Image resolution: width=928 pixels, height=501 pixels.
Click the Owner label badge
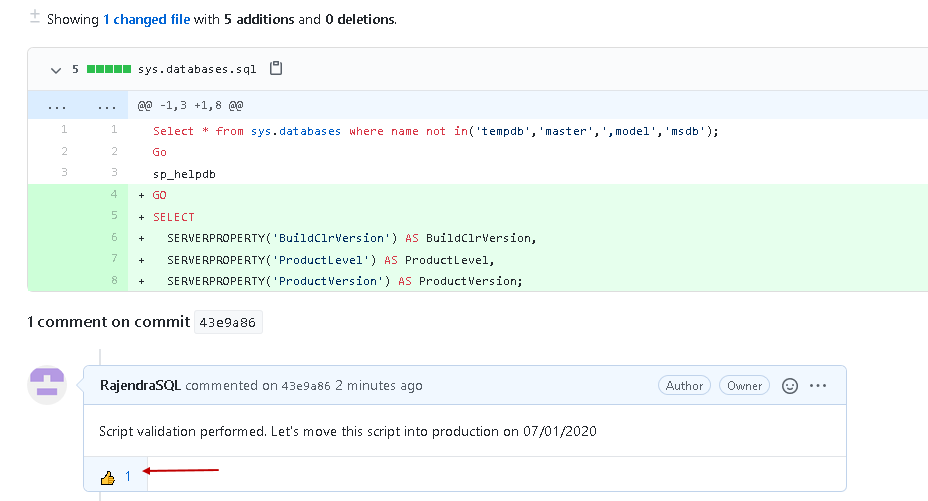coord(744,385)
